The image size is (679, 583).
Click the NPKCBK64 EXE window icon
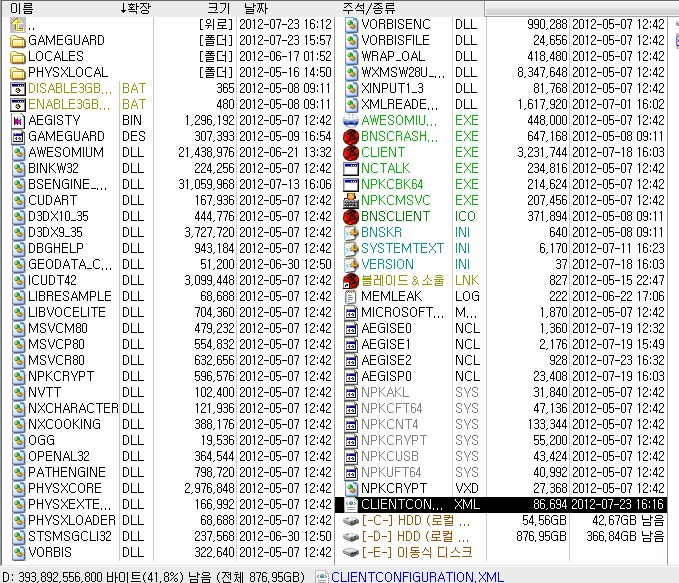351,185
